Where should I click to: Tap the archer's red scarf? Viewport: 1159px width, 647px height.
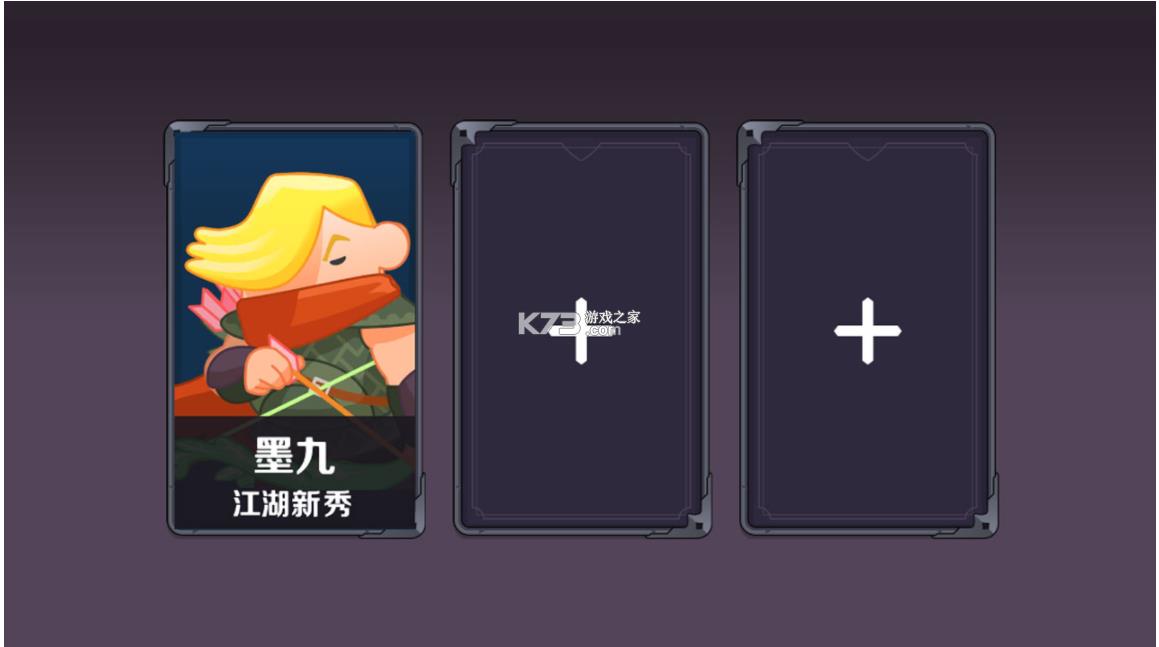click(318, 307)
